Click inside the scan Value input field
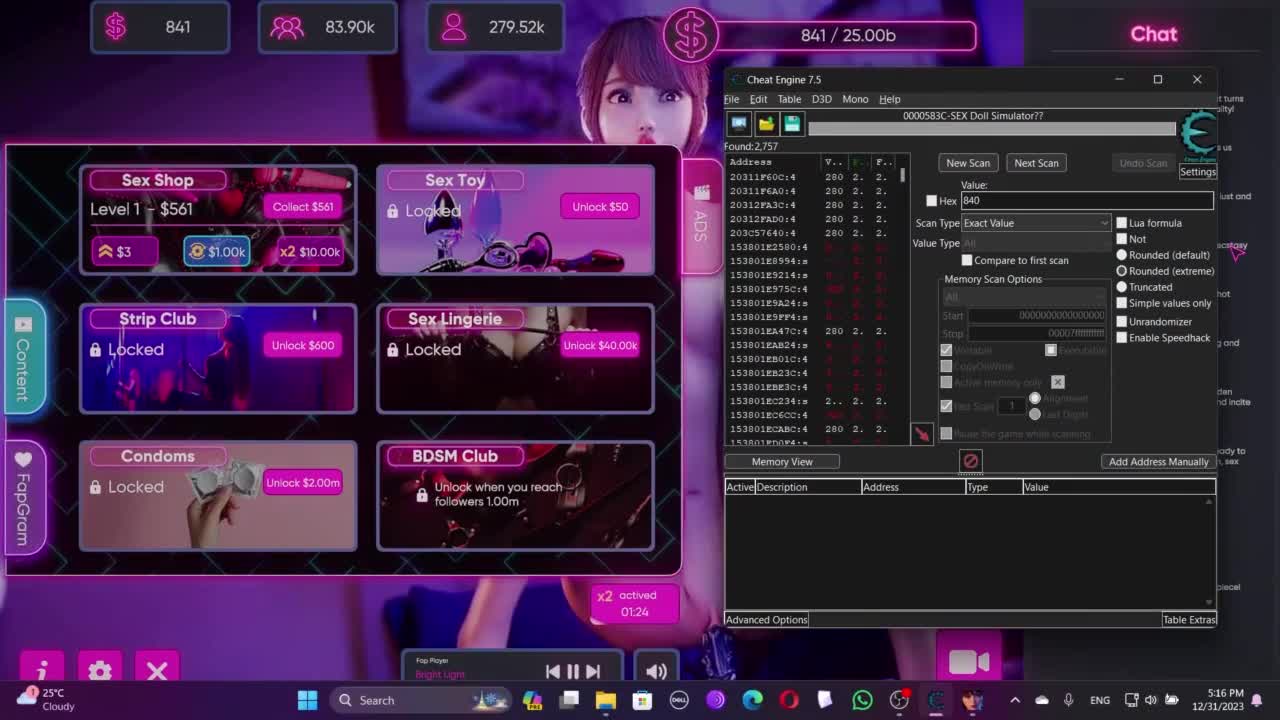1280x720 pixels. (1085, 201)
